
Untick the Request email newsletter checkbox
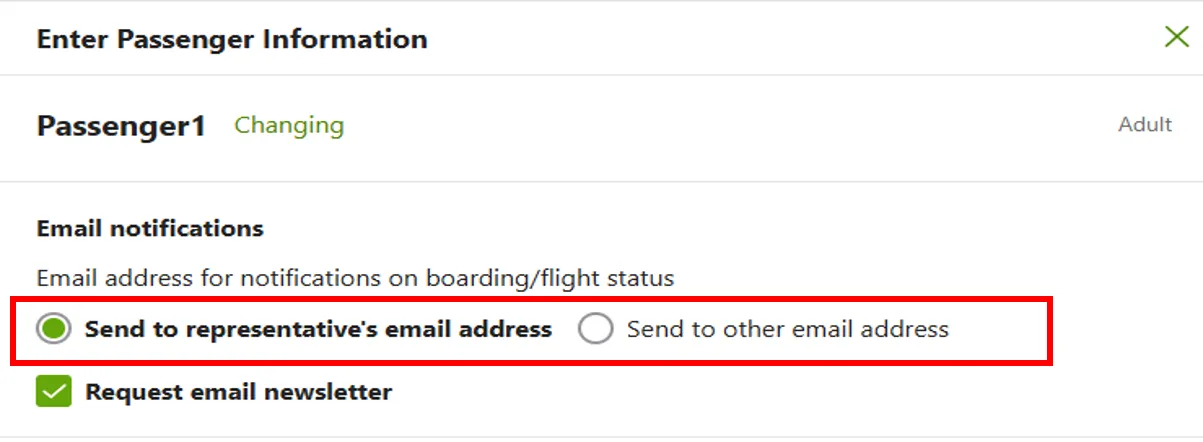(x=54, y=392)
